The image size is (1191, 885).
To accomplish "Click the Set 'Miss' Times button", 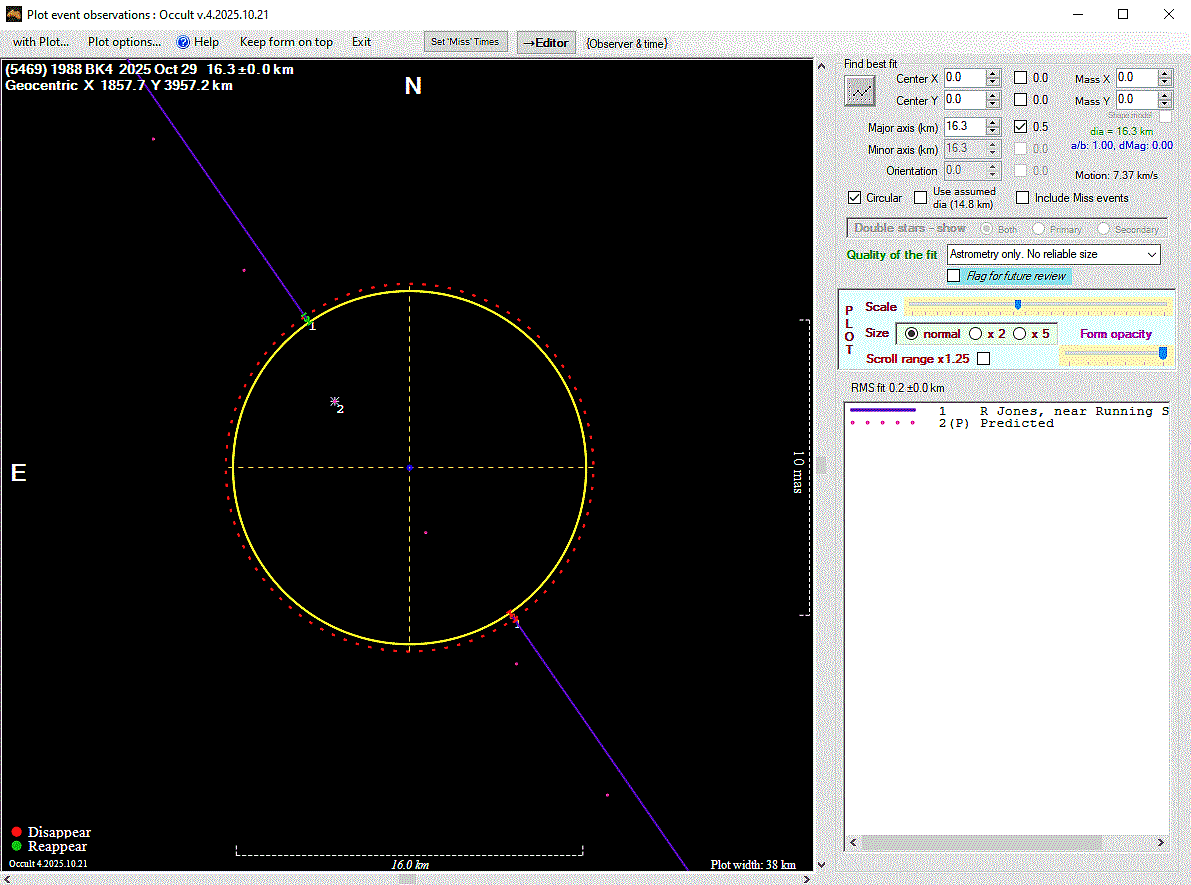I will [465, 42].
